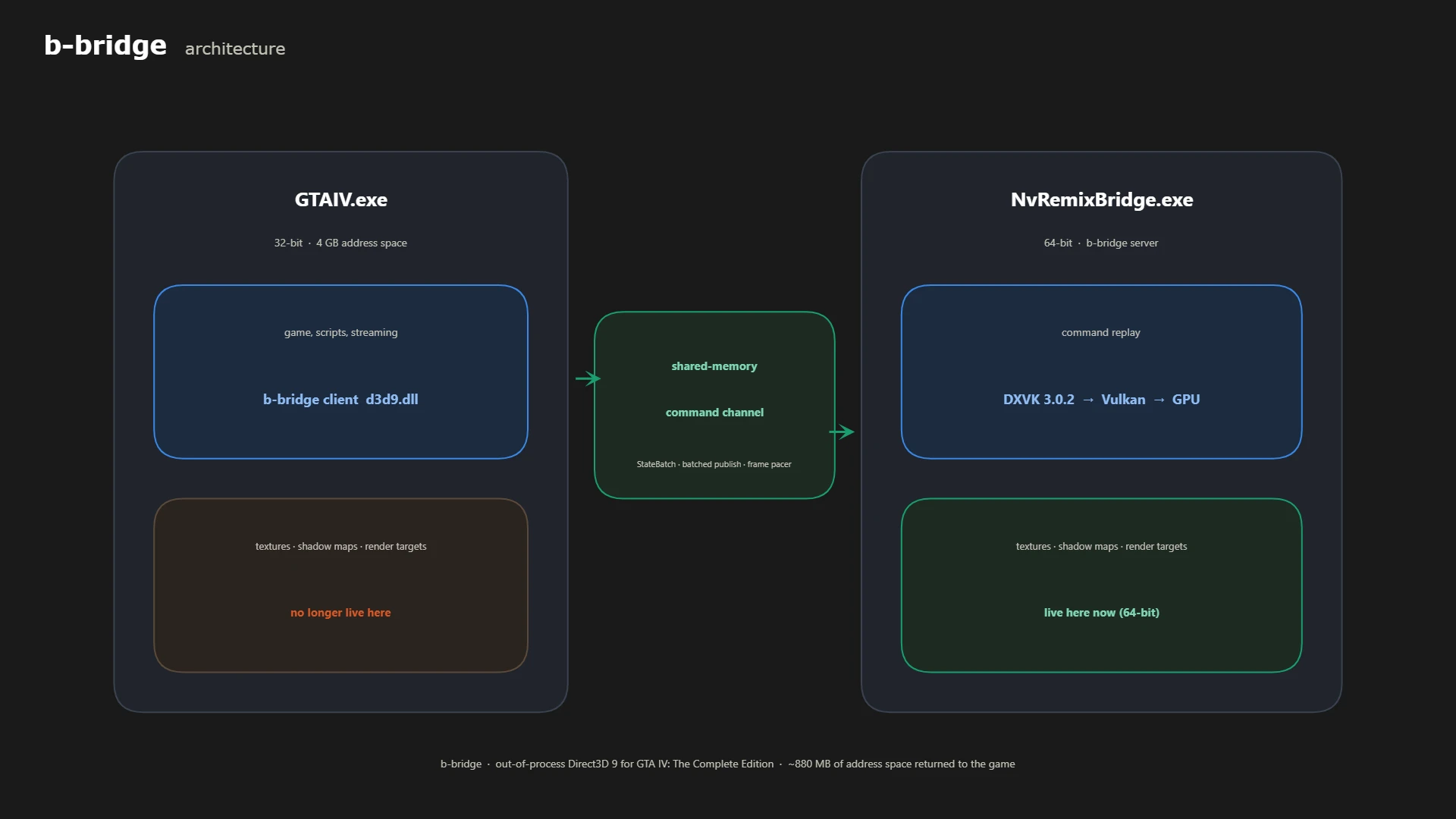This screenshot has height=819, width=1456.
Task: Select 'DXVK 3.0.2 → Vulkan → GPU' text
Action: 1101,400
